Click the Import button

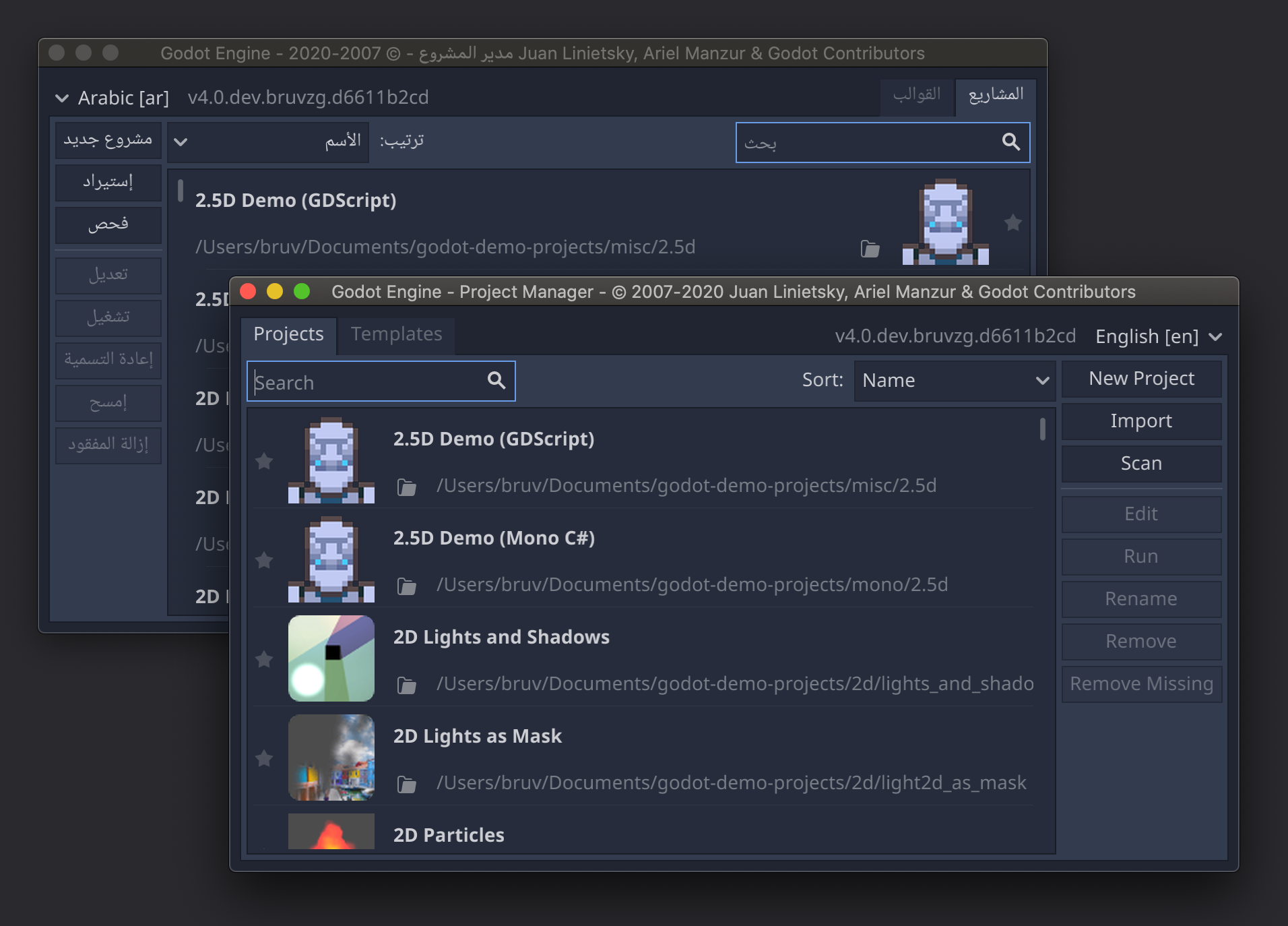[x=1141, y=421]
